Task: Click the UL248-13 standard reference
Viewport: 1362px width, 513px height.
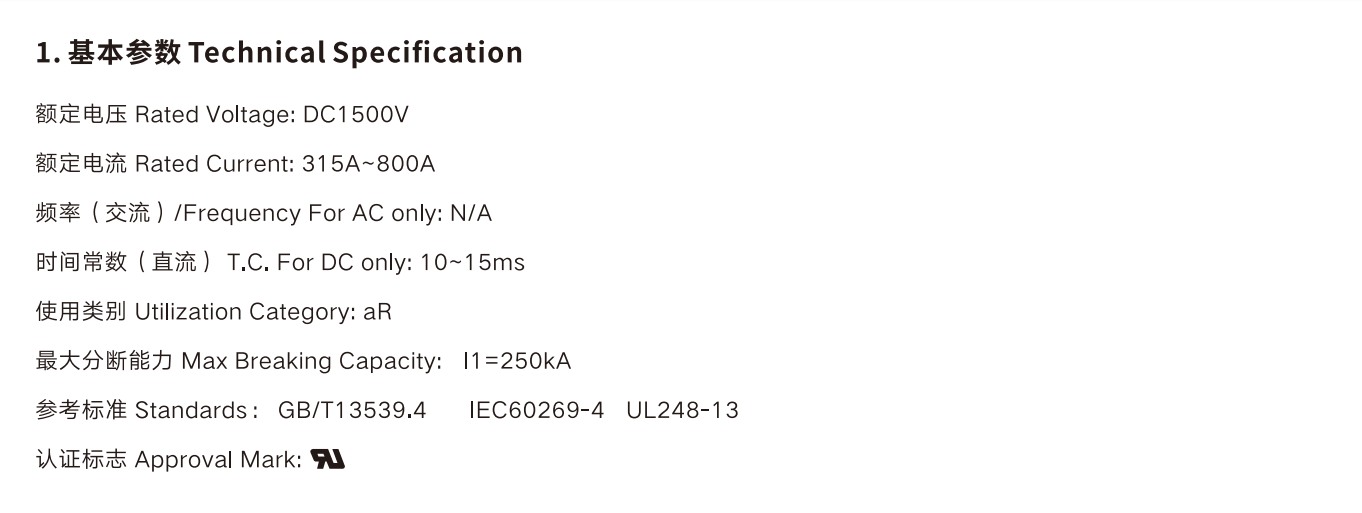Action: (682, 410)
